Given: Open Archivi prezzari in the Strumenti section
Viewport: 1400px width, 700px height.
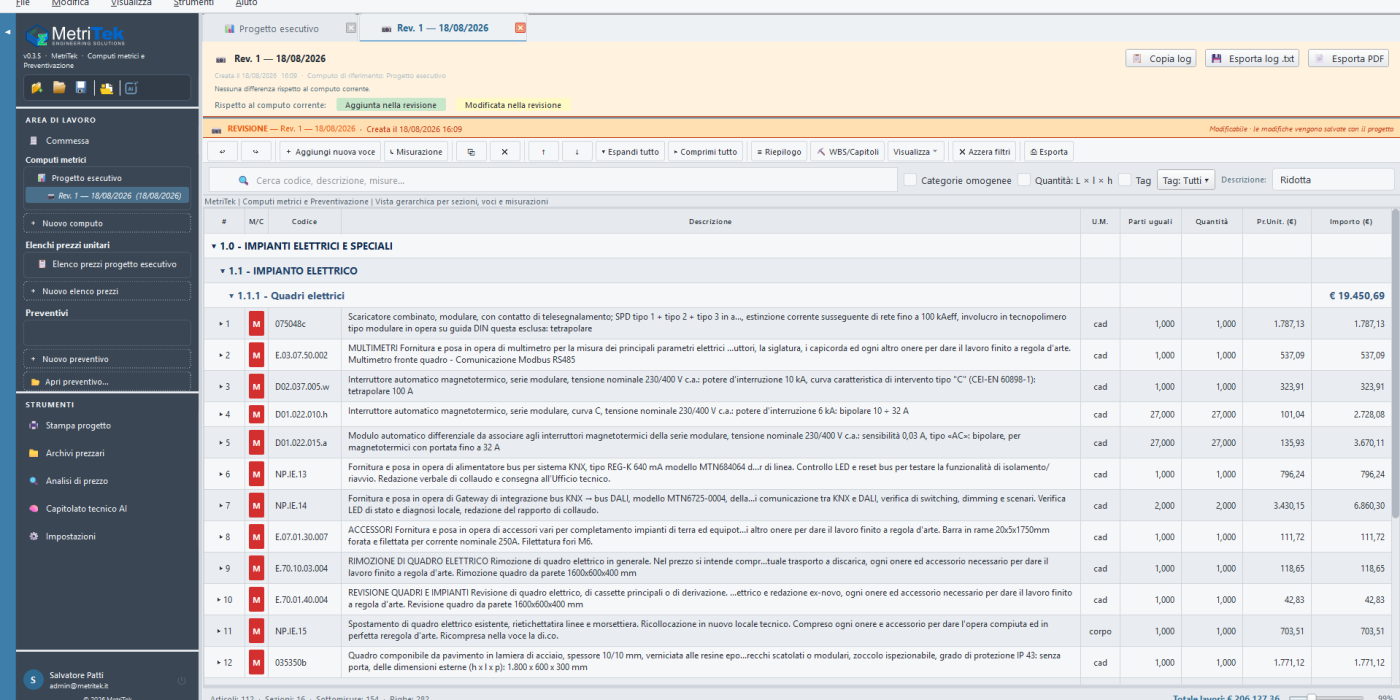Looking at the screenshot, I should pyautogui.click(x=75, y=453).
